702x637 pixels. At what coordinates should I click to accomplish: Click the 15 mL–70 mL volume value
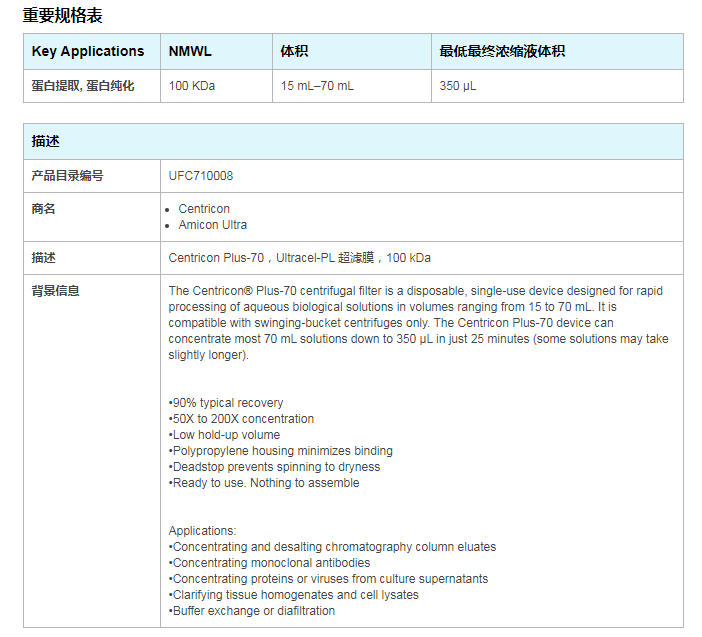(x=317, y=86)
